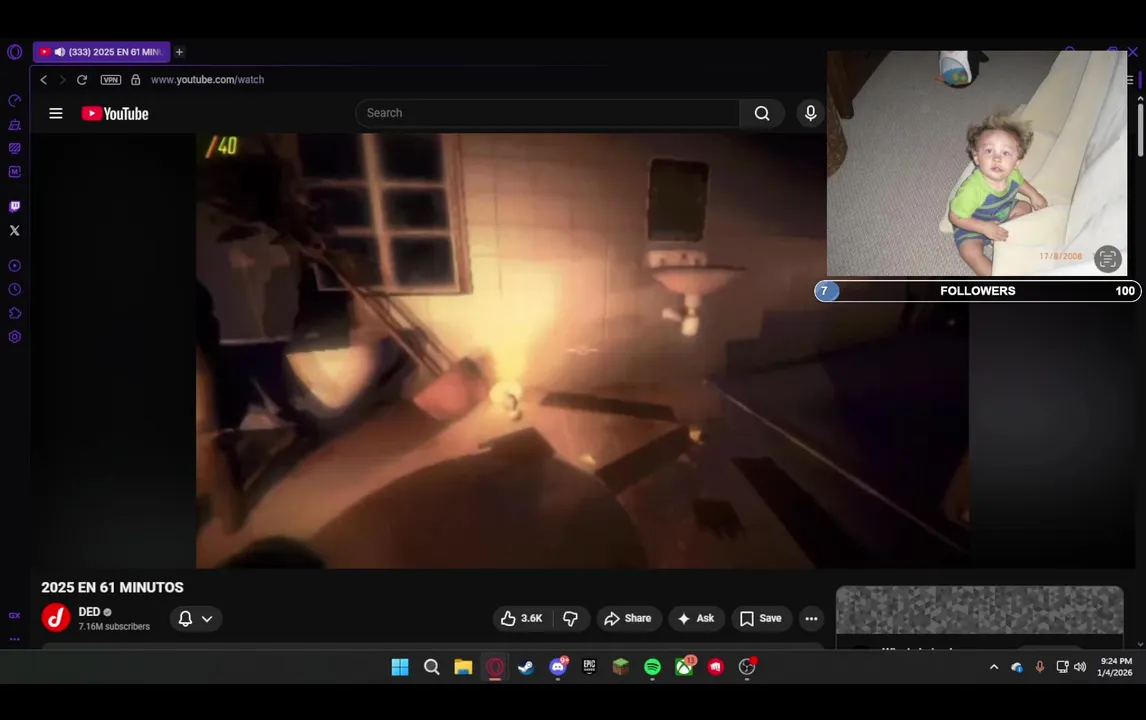The width and height of the screenshot is (1146, 720).
Task: Open Windows taskbar Search
Action: pyautogui.click(x=432, y=667)
